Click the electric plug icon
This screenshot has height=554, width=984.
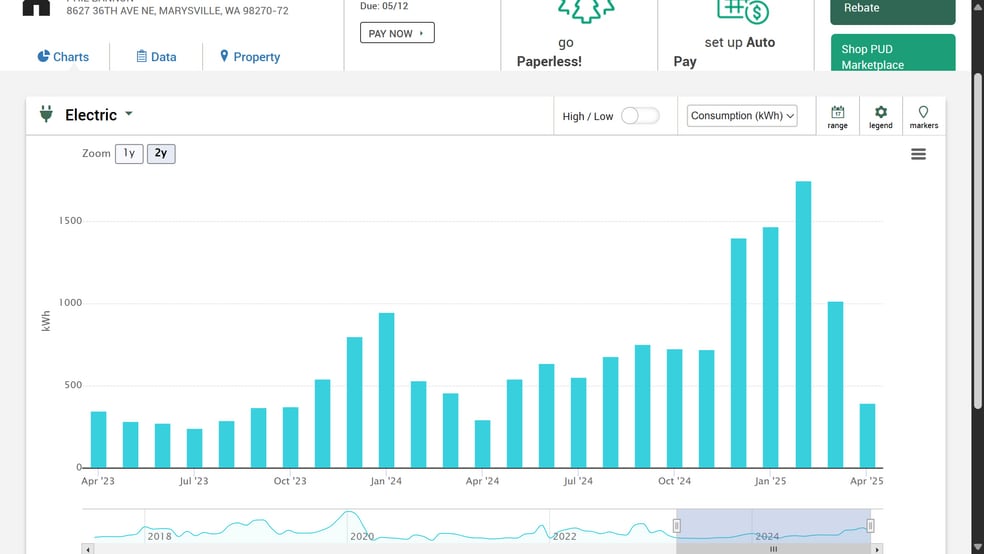point(46,115)
